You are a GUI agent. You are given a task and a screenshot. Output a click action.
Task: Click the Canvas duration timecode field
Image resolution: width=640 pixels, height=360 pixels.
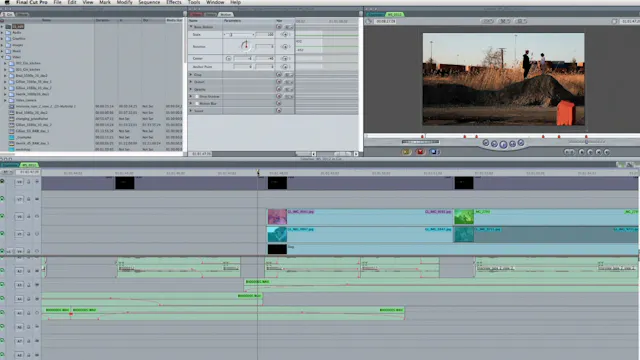click(385, 21)
